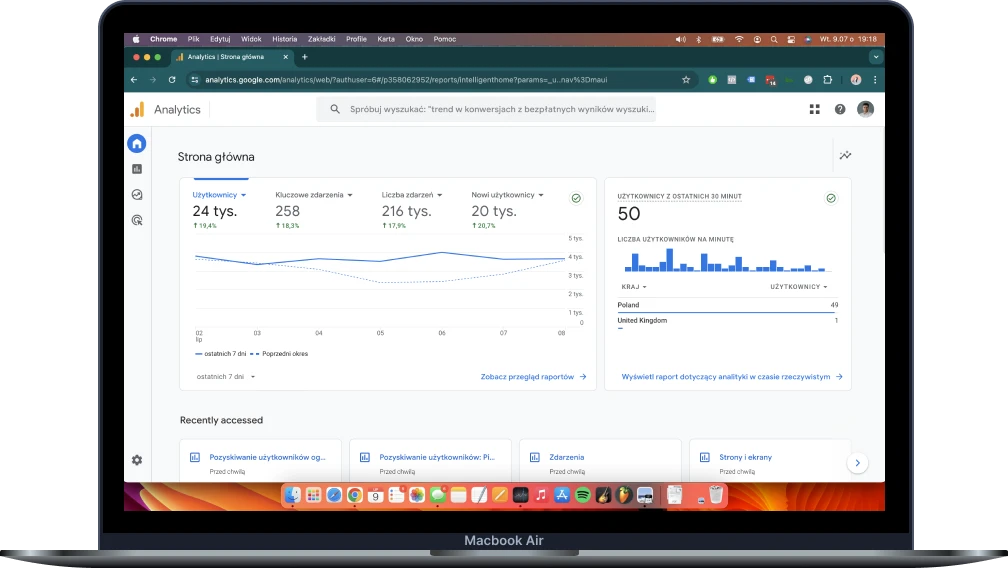This screenshot has width=1008, height=568.
Task: Bookmark this page with the star icon
Action: coord(686,80)
